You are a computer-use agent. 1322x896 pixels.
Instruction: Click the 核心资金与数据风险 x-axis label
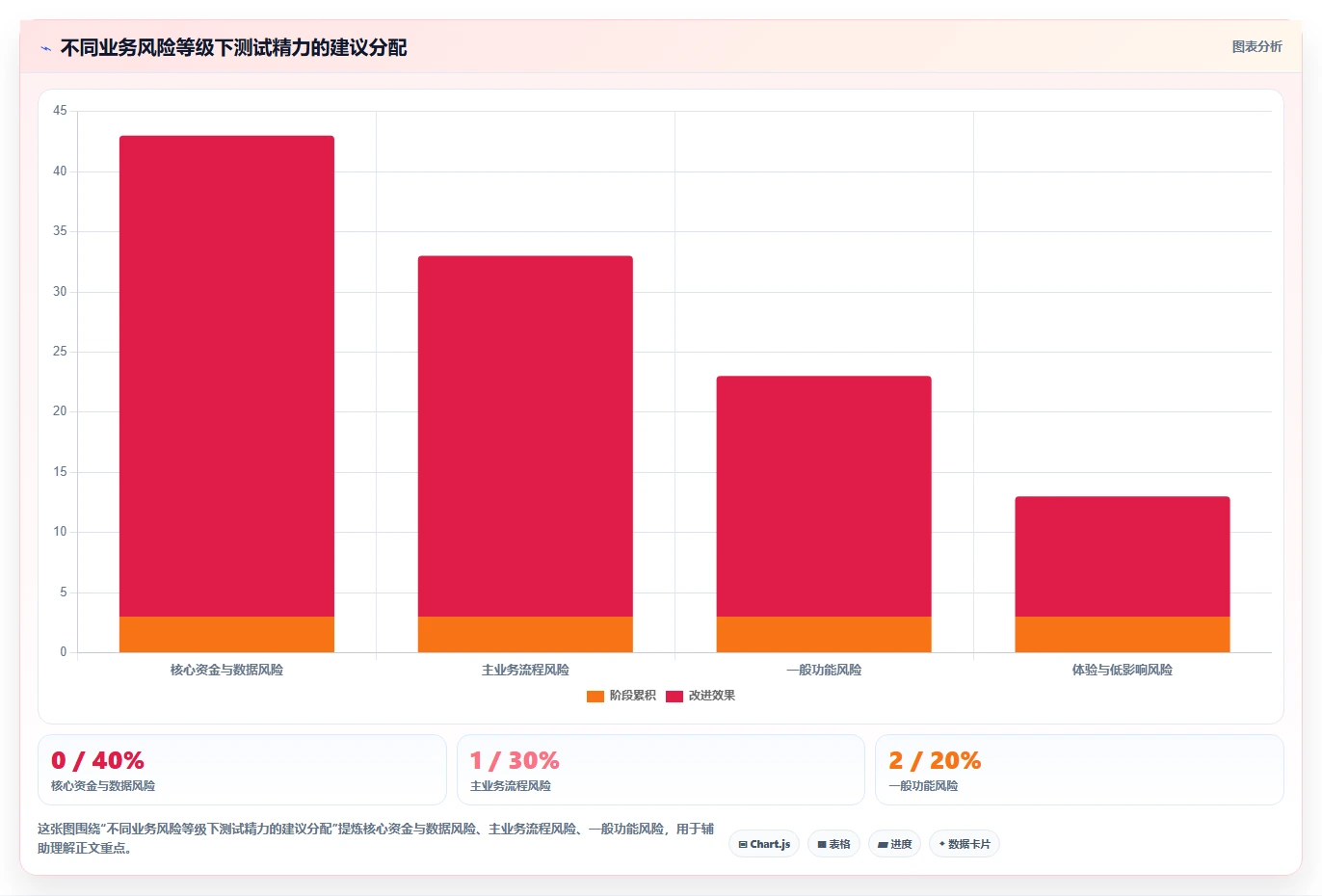pyautogui.click(x=226, y=670)
